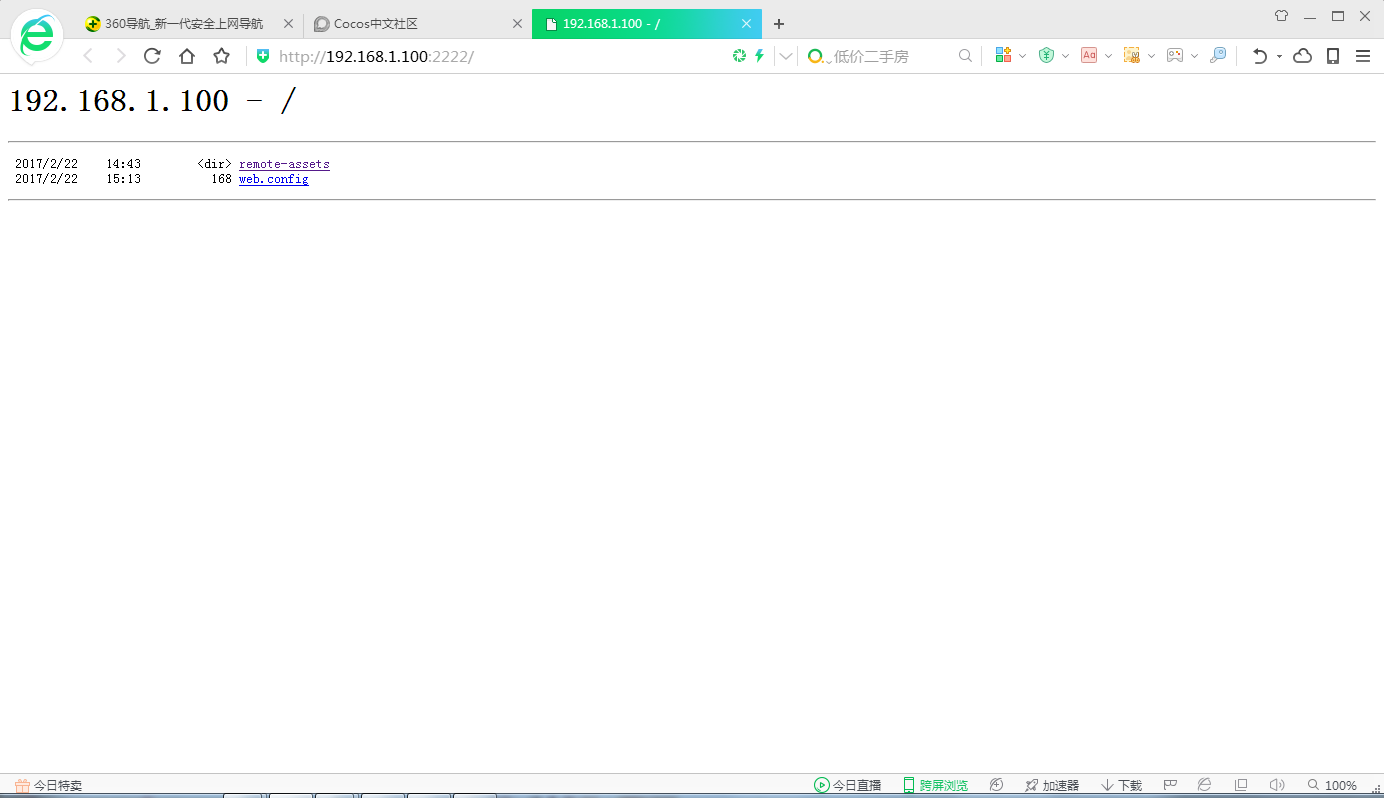Click the Aa translate icon
The height and width of the screenshot is (798, 1384).
1089,56
